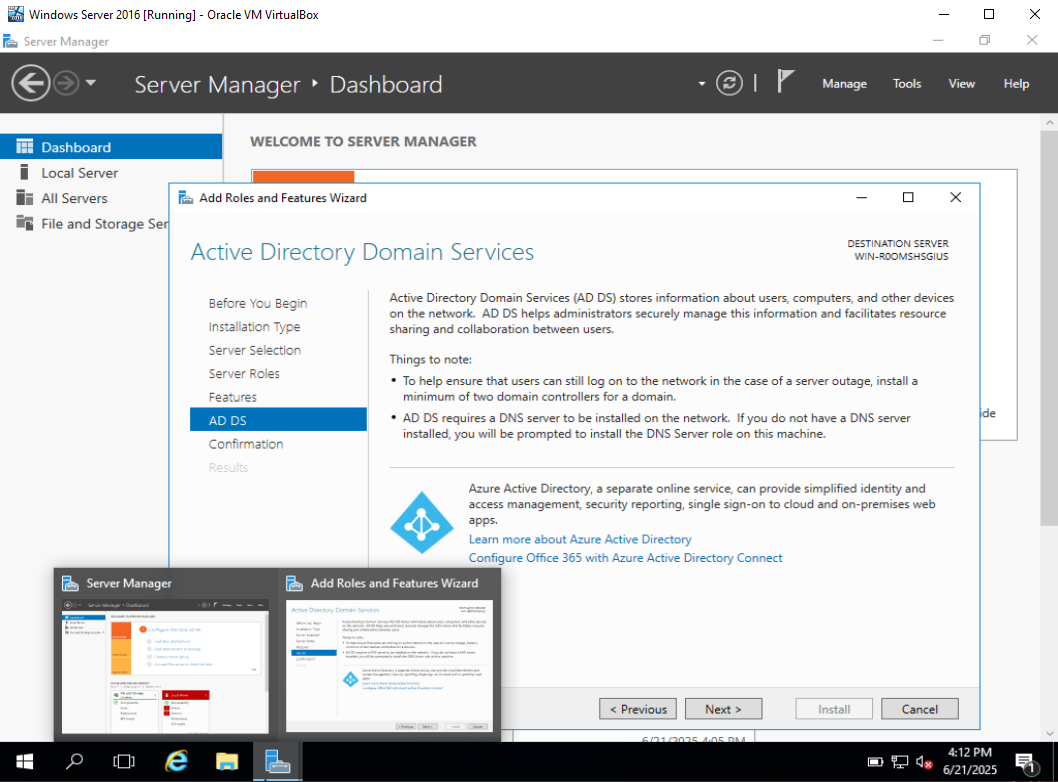Click the scroll up arrow in Server Manager
This screenshot has height=782, width=1058.
1049,122
